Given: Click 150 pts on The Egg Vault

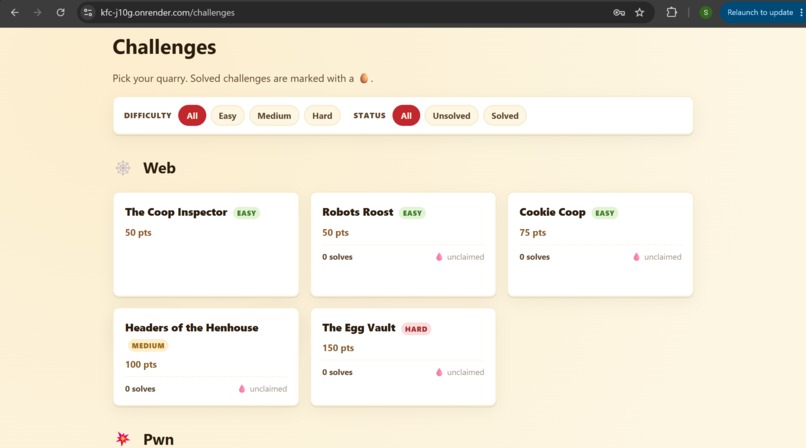Looking at the screenshot, I should [x=338, y=348].
